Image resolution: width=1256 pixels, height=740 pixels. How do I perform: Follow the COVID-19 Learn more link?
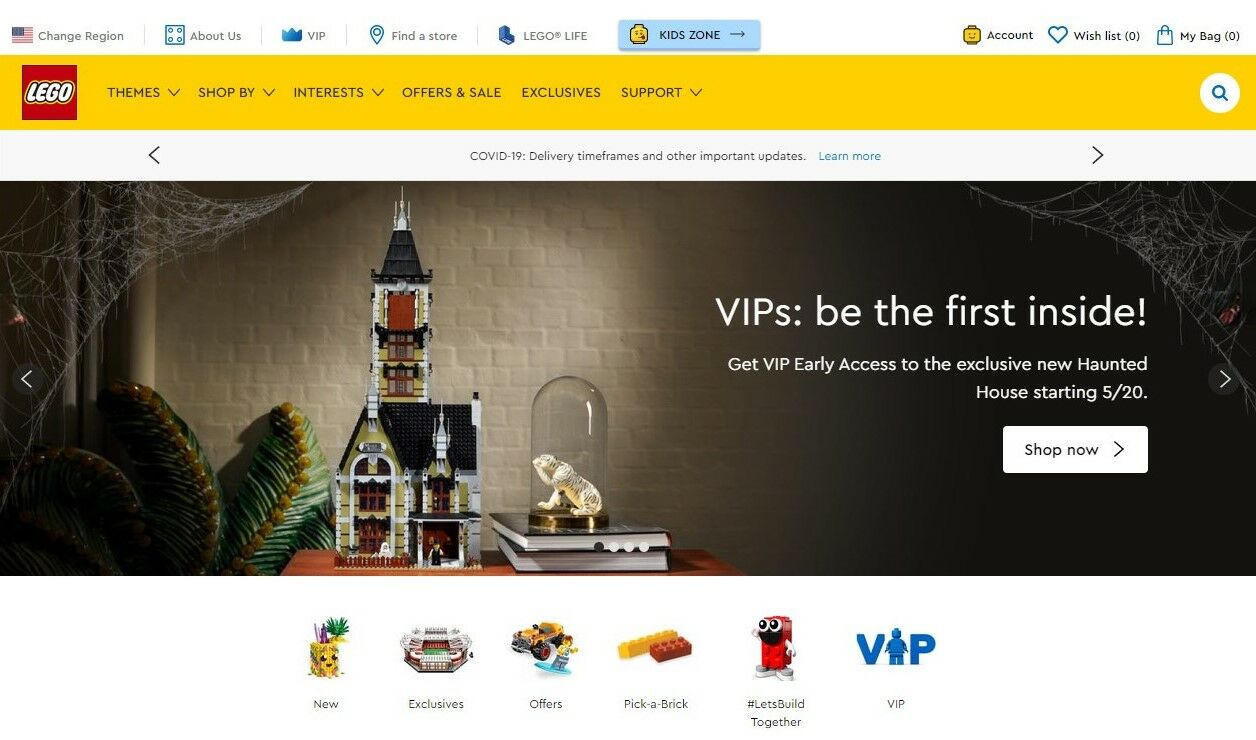coord(849,156)
